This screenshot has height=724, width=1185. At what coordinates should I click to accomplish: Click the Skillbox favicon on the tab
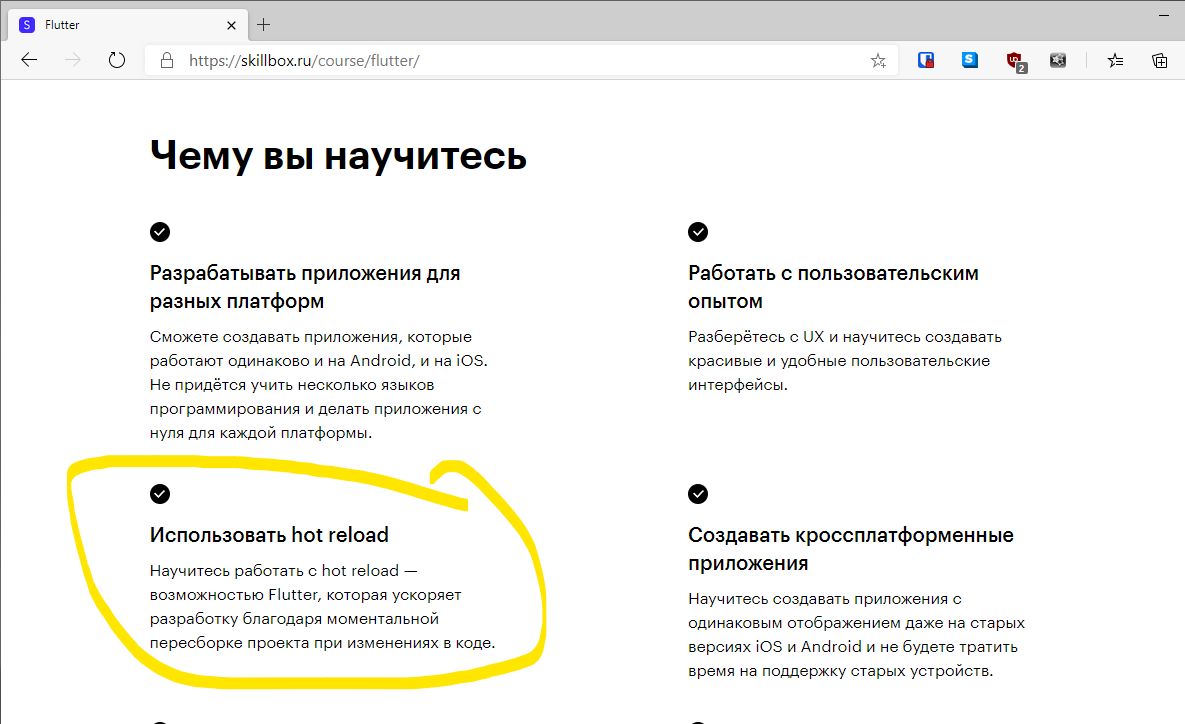coord(26,25)
